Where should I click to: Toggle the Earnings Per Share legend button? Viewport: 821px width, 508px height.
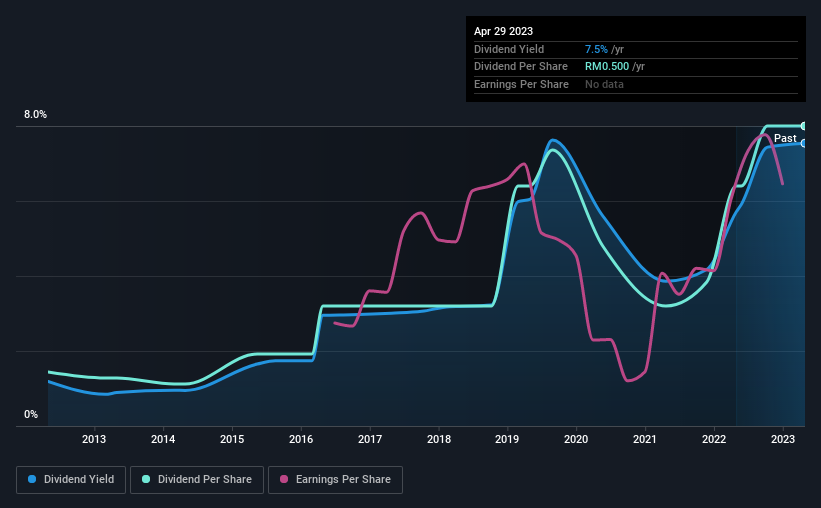pos(336,480)
